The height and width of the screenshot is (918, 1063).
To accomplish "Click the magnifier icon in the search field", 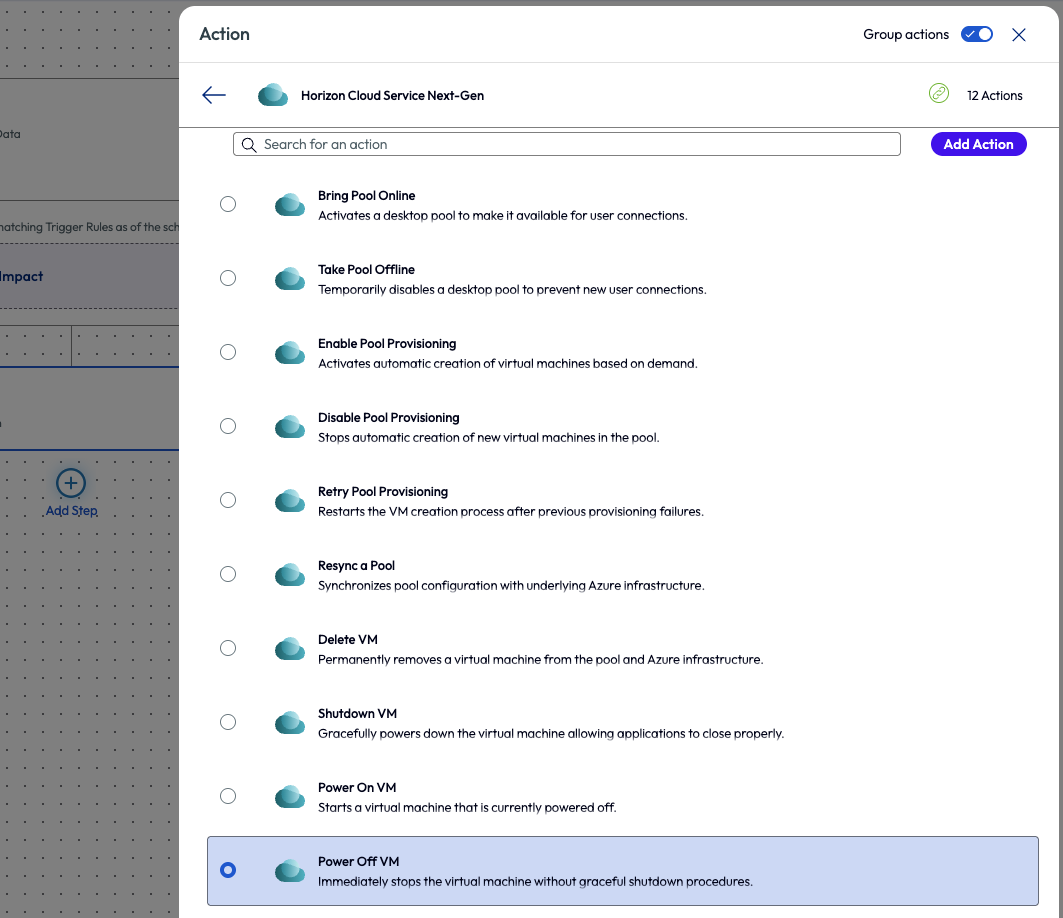I will pos(248,144).
